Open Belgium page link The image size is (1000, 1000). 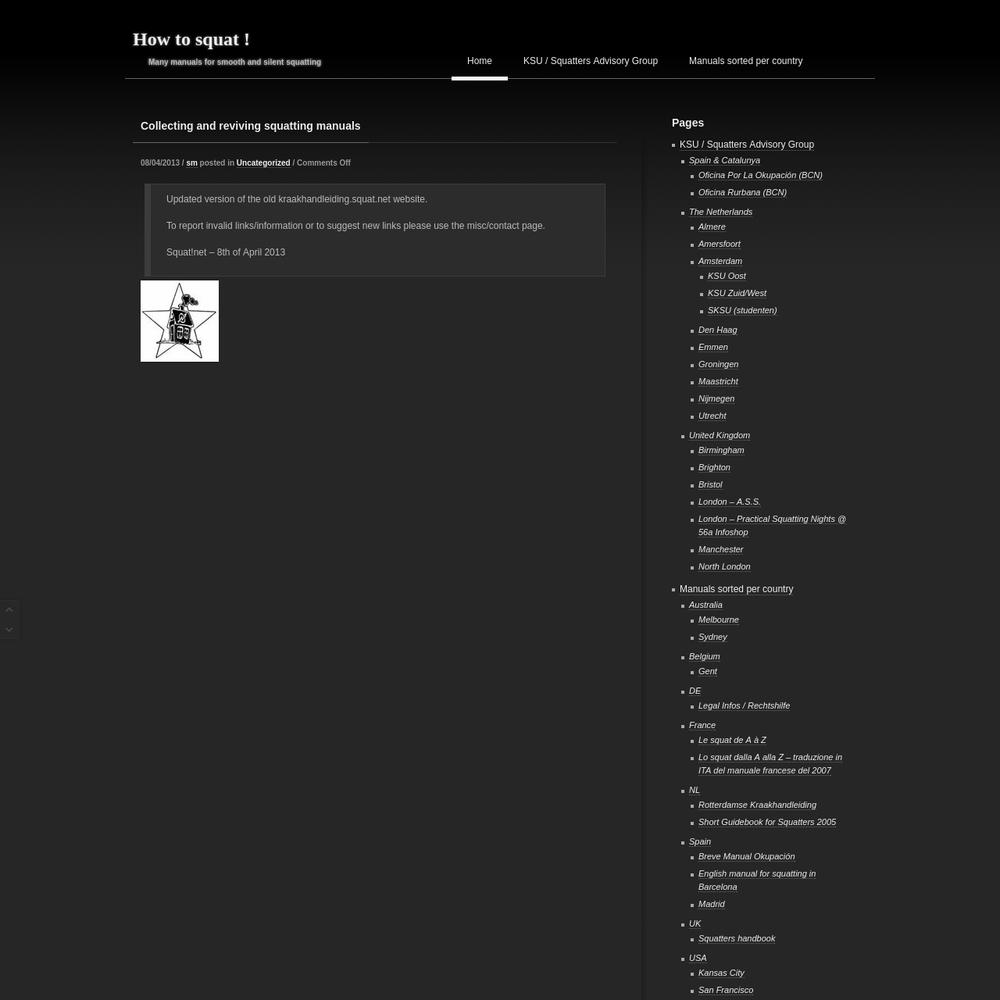(x=704, y=657)
